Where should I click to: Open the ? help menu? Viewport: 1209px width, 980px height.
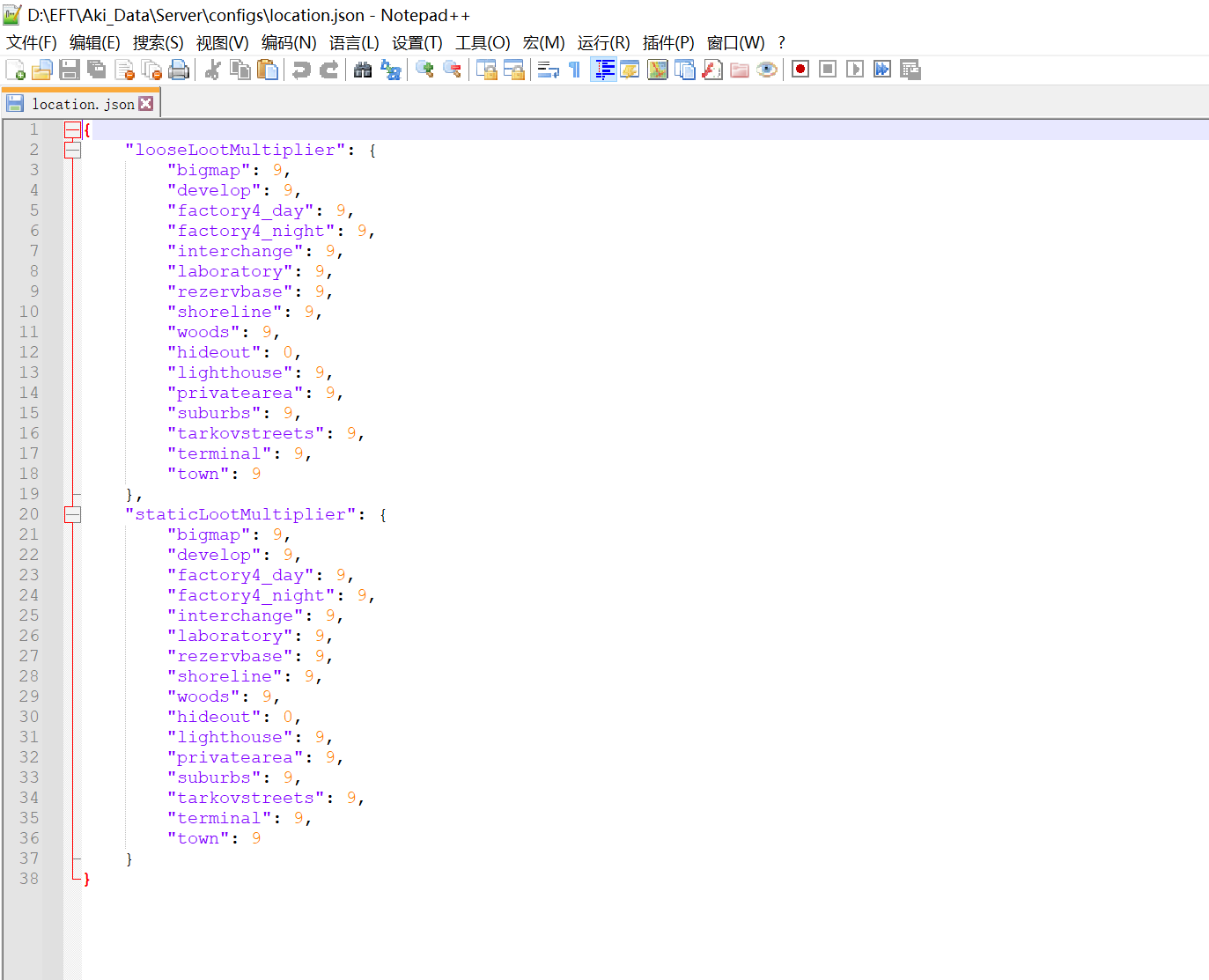point(781,42)
